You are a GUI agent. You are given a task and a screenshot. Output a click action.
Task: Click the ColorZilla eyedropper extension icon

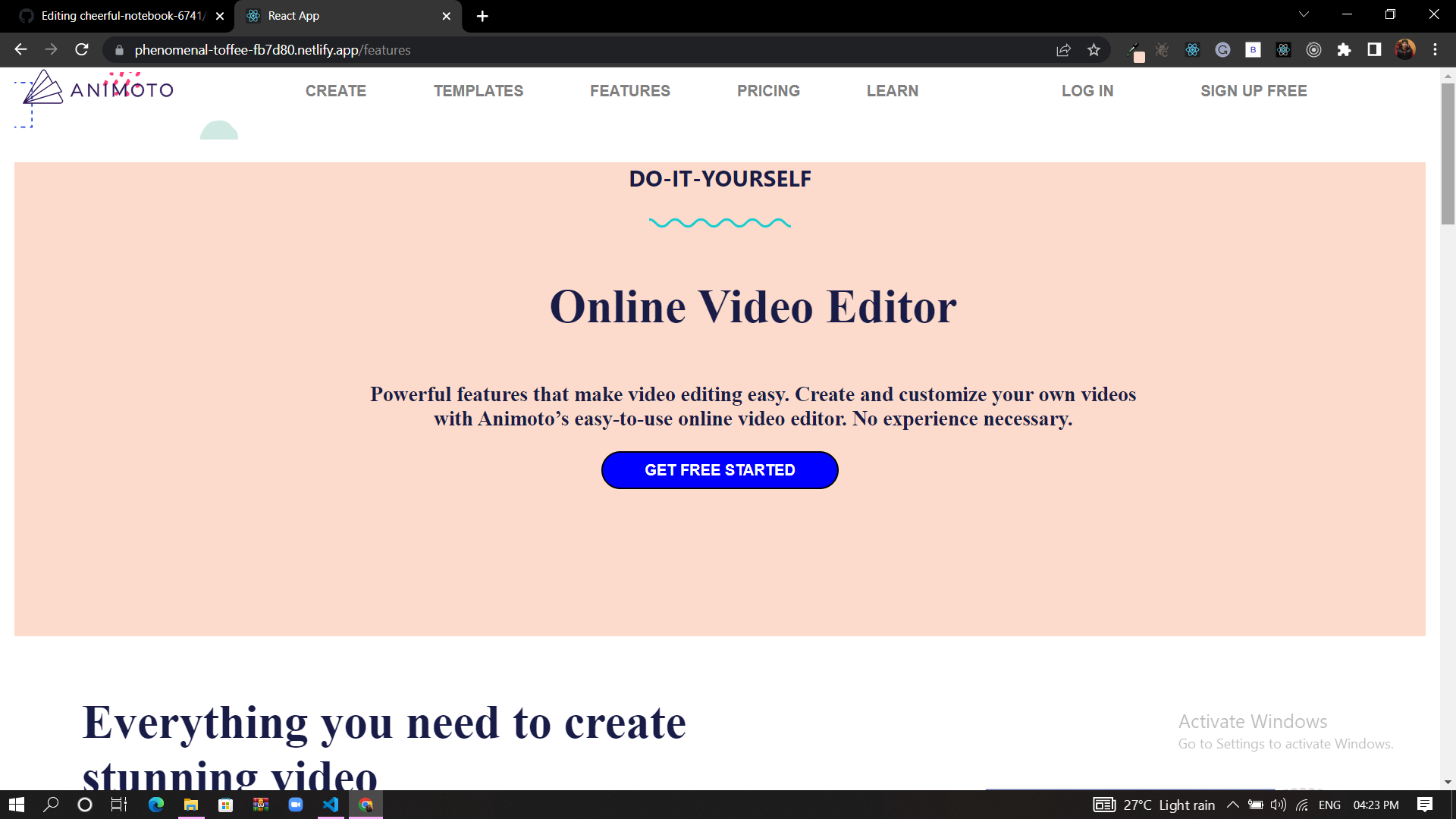point(1137,50)
